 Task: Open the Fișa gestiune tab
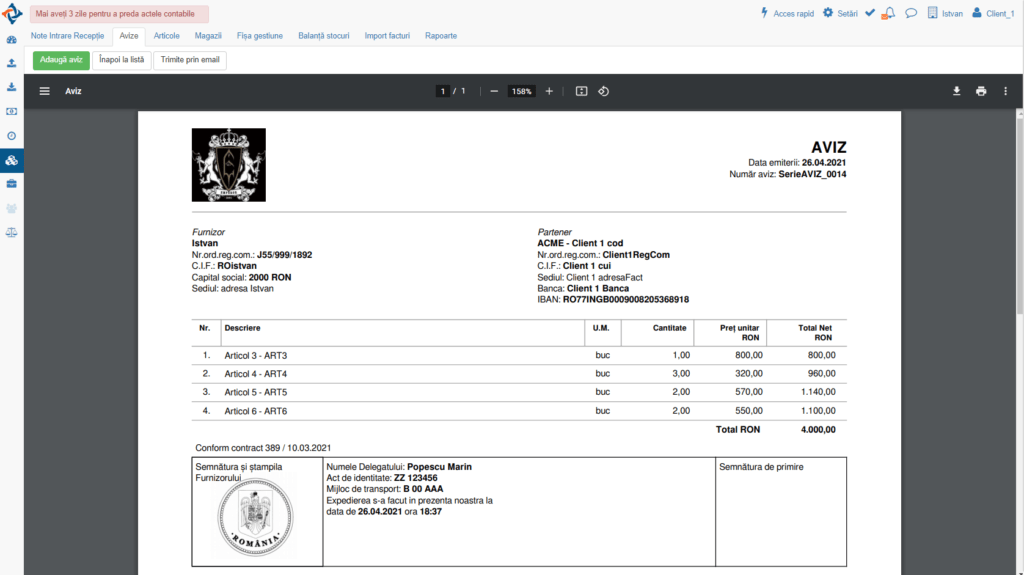(x=259, y=36)
